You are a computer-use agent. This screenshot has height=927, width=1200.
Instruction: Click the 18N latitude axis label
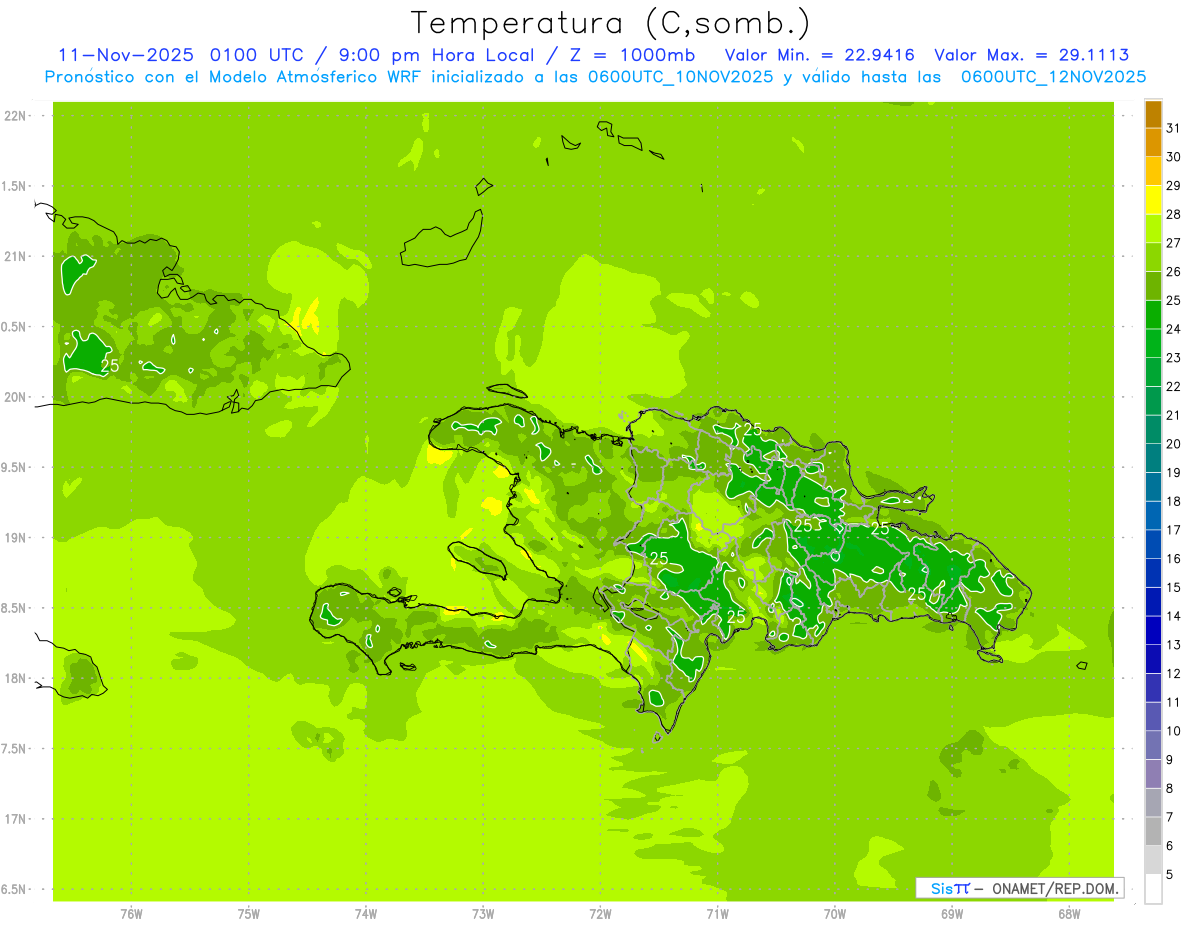tap(17, 678)
